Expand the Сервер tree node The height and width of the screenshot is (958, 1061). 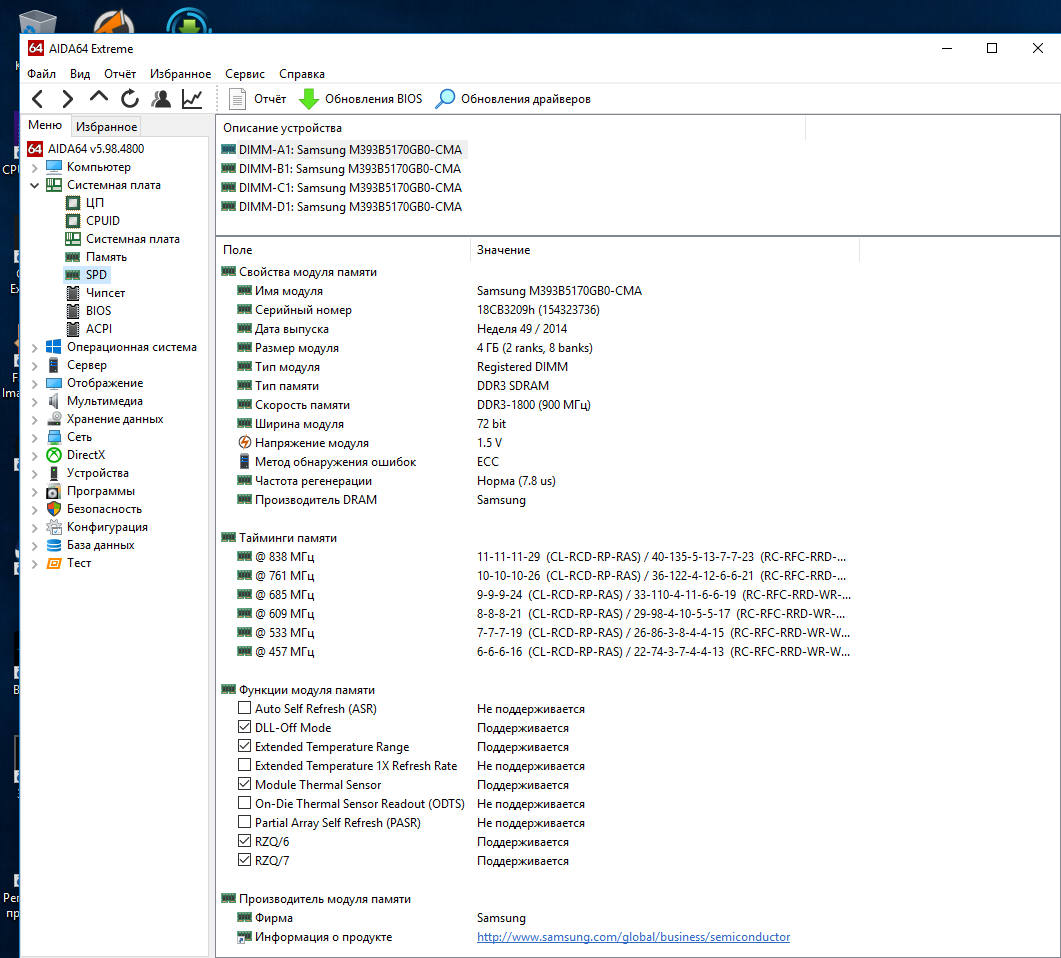(35, 365)
